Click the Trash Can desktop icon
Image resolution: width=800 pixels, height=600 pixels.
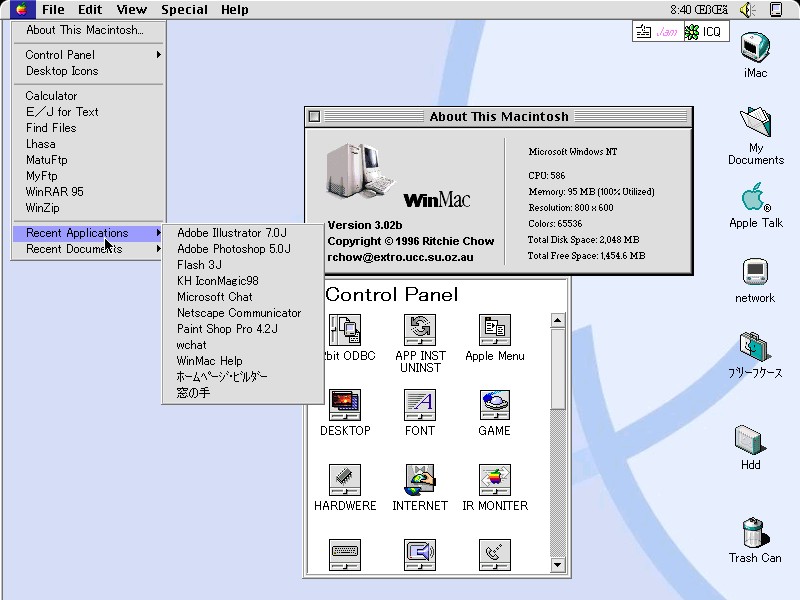[x=754, y=533]
